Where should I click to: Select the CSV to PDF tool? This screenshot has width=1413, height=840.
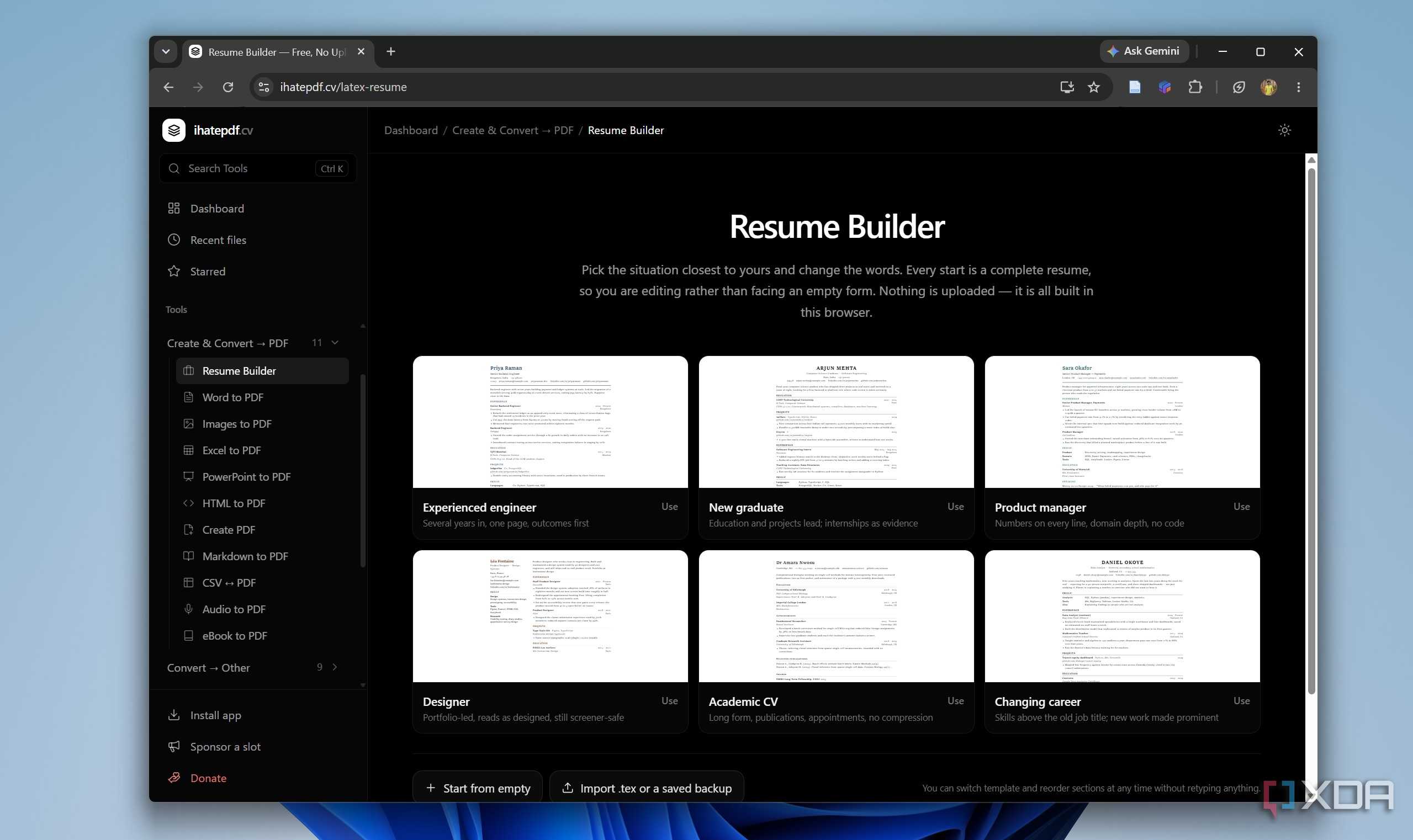tap(262, 583)
